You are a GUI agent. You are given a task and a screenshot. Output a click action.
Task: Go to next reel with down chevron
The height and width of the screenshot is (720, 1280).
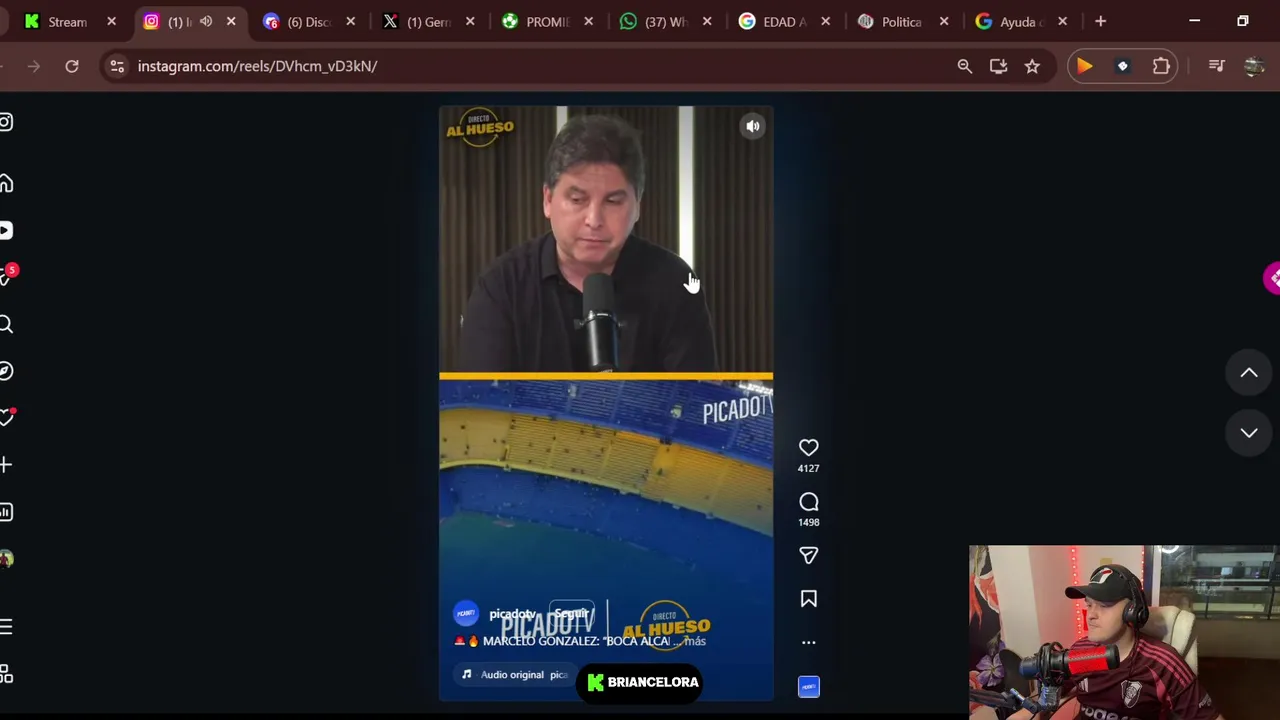tap(1249, 433)
